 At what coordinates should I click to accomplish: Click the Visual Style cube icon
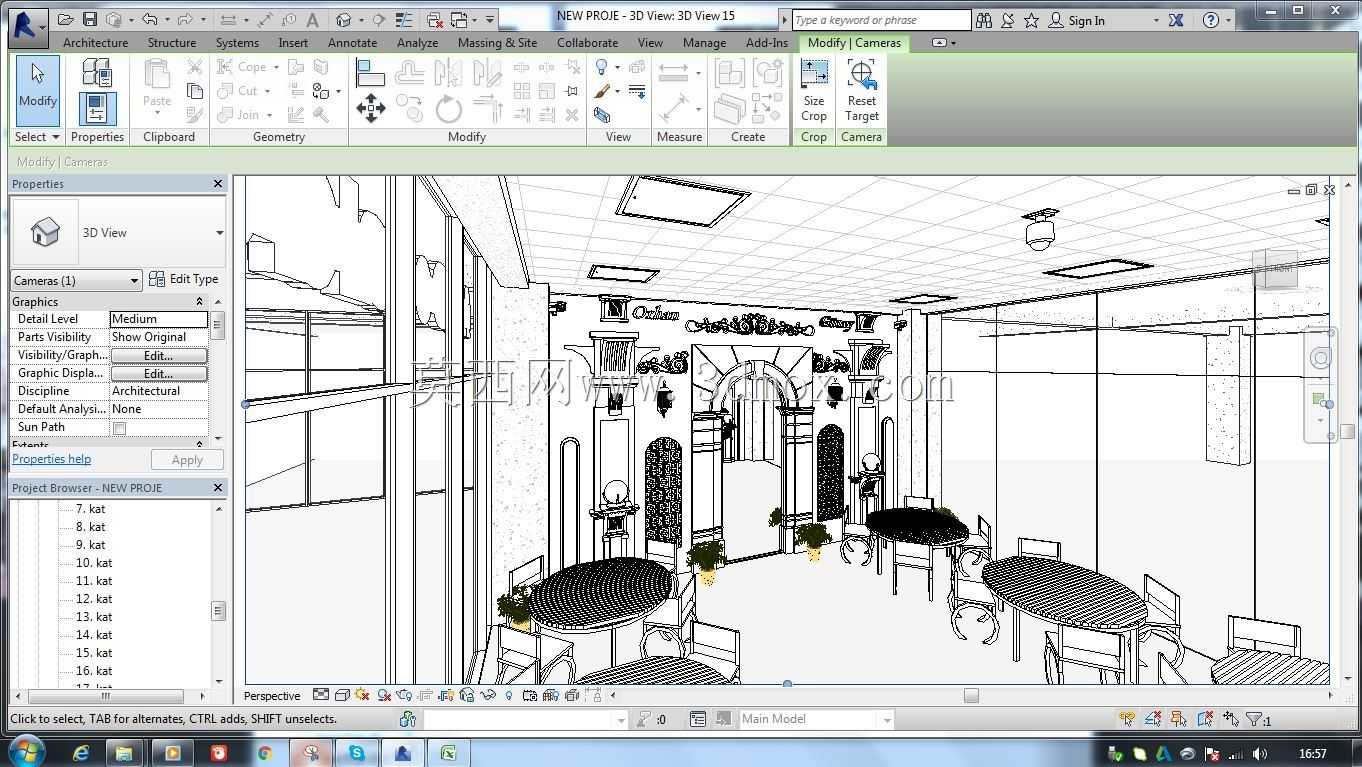tap(342, 695)
